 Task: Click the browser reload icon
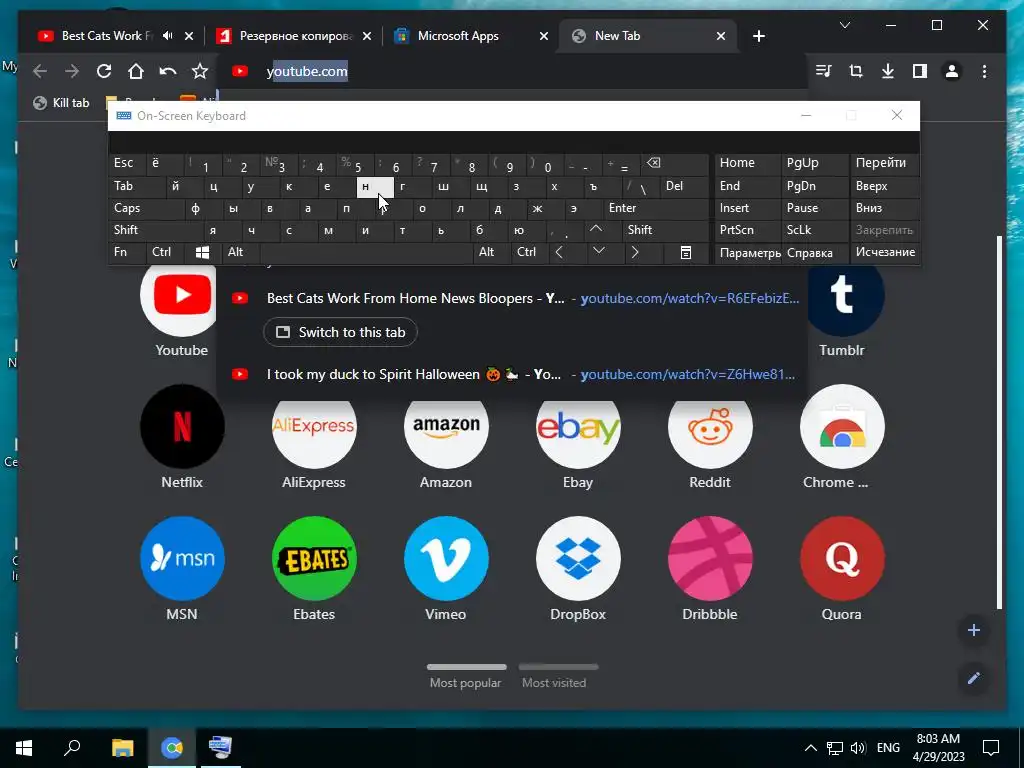click(104, 71)
